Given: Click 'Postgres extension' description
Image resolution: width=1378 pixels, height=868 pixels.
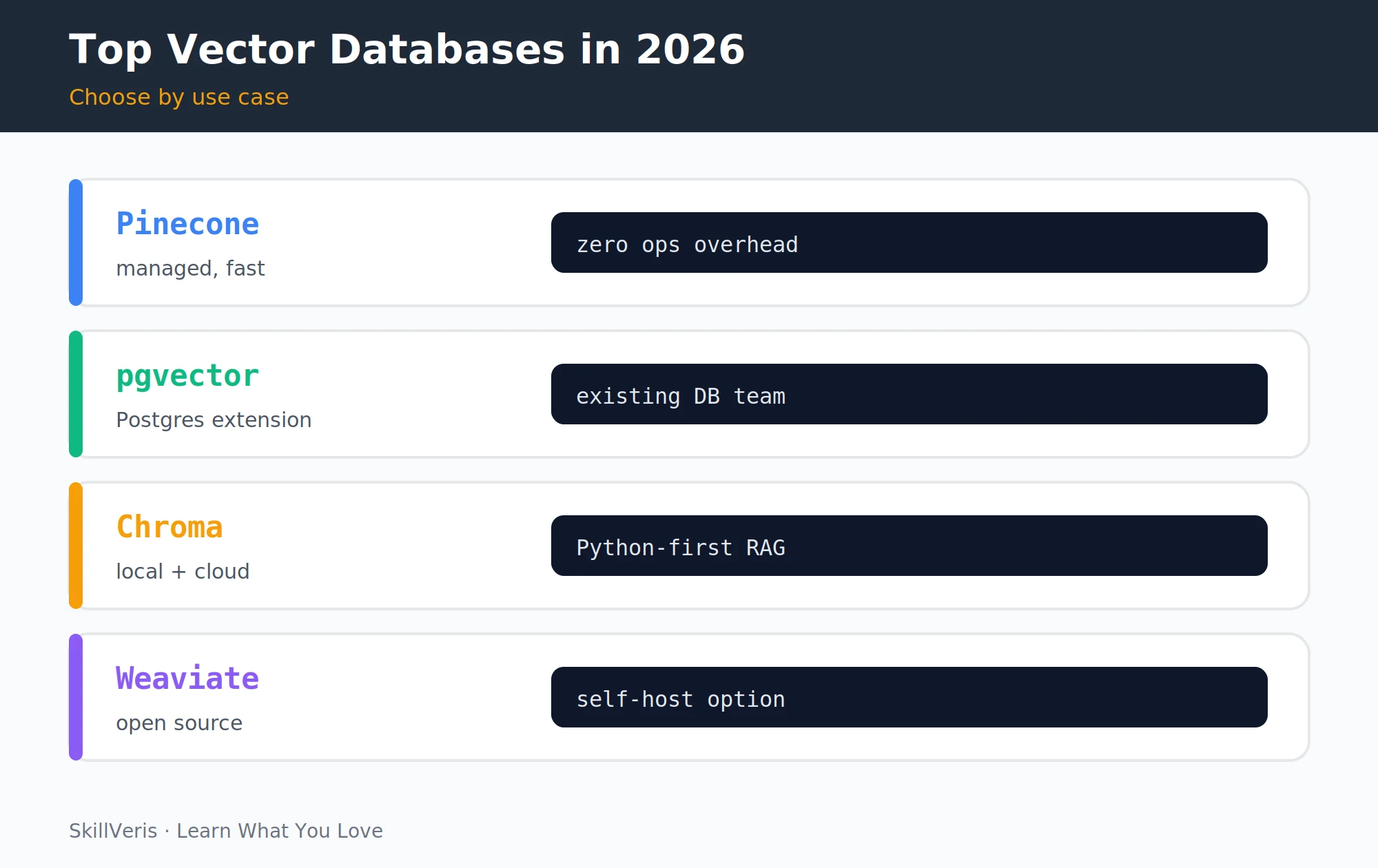Looking at the screenshot, I should (214, 420).
